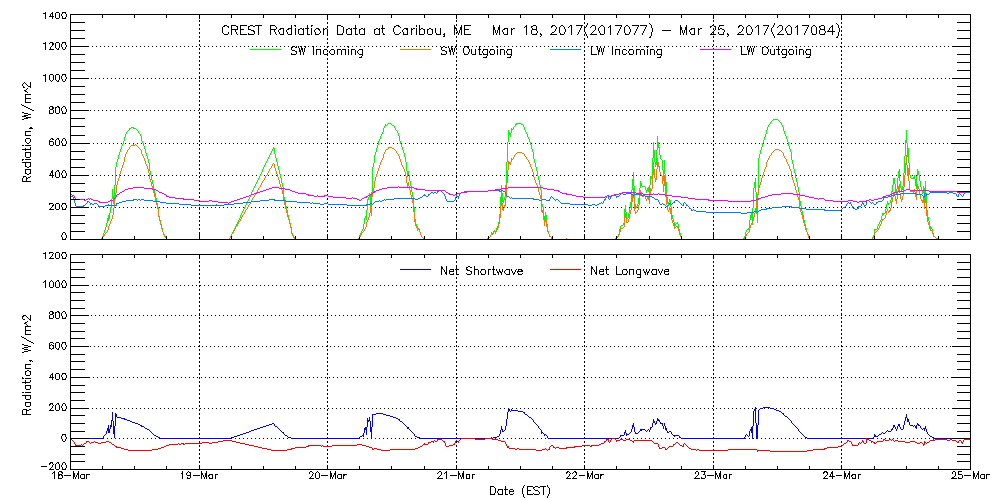Click the 25-Mar date tick label
Viewport: 1000px width, 500px height.
click(969, 477)
